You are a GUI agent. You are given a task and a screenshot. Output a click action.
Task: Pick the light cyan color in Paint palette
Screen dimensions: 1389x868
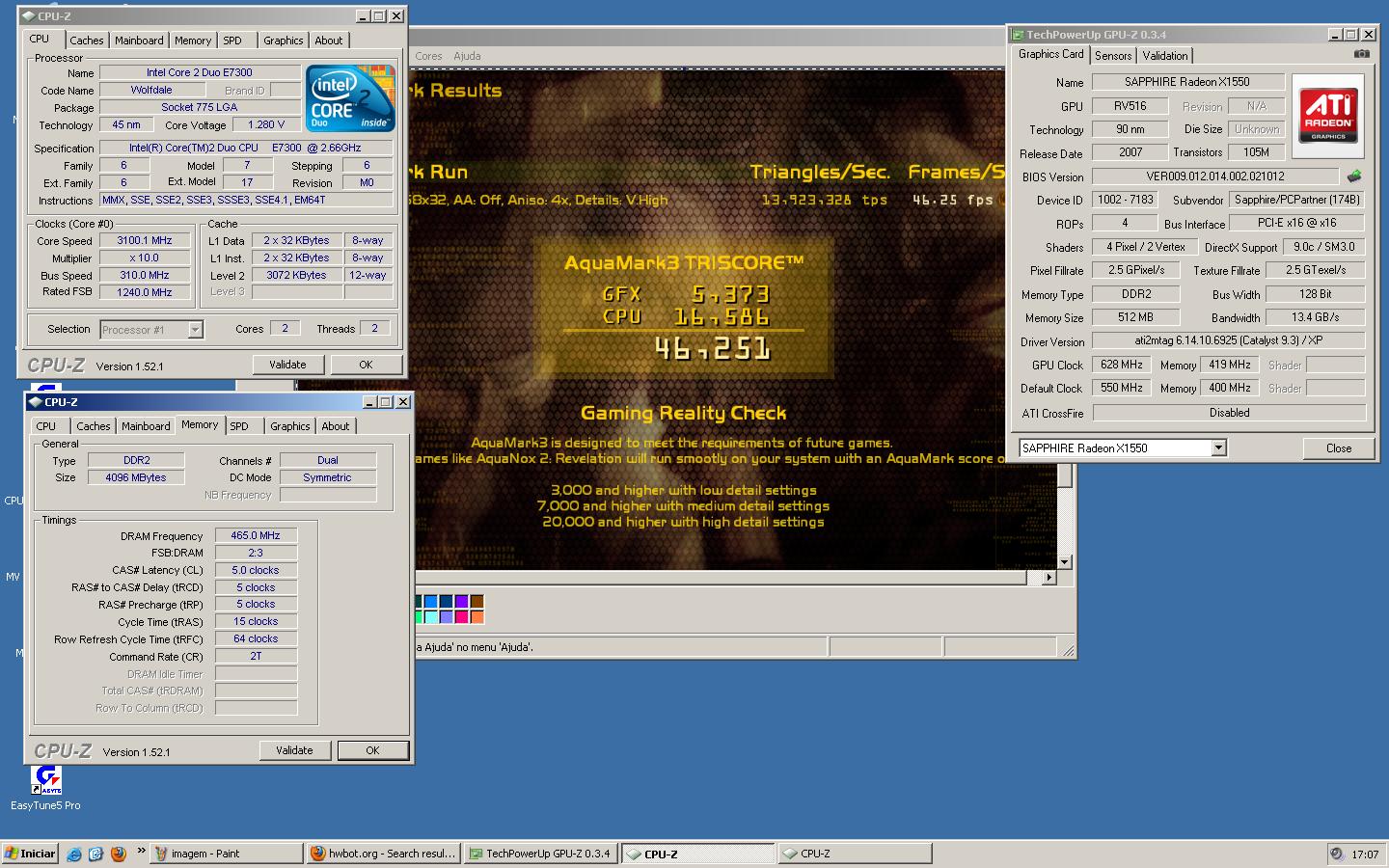point(431,616)
